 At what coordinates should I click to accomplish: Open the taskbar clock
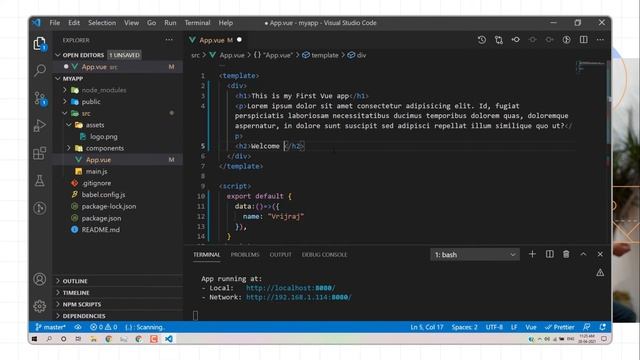(x=587, y=339)
